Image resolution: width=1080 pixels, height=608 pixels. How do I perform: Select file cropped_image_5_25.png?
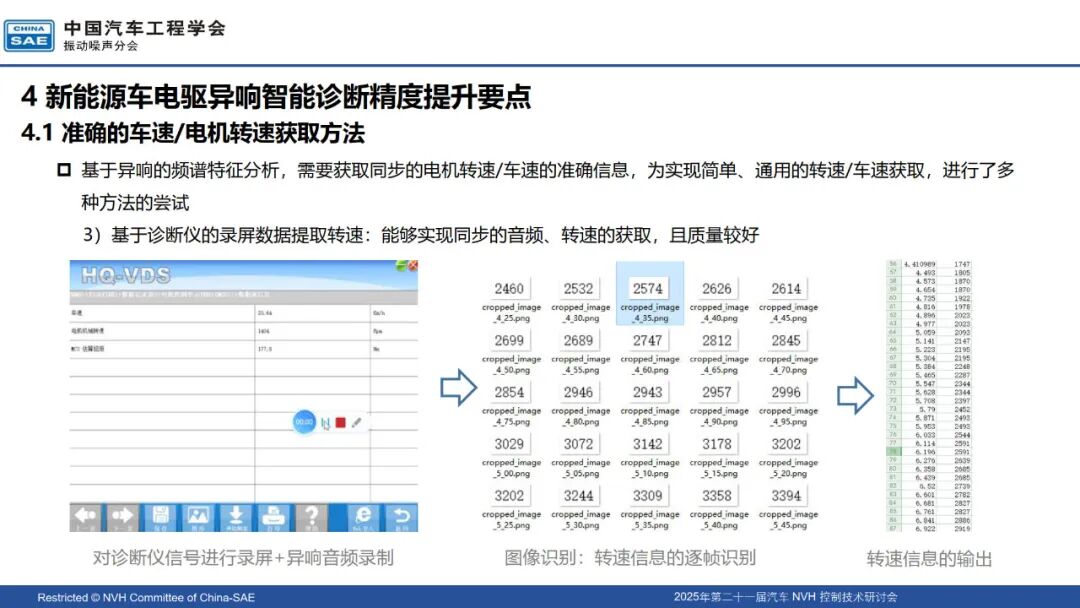[x=511, y=507]
